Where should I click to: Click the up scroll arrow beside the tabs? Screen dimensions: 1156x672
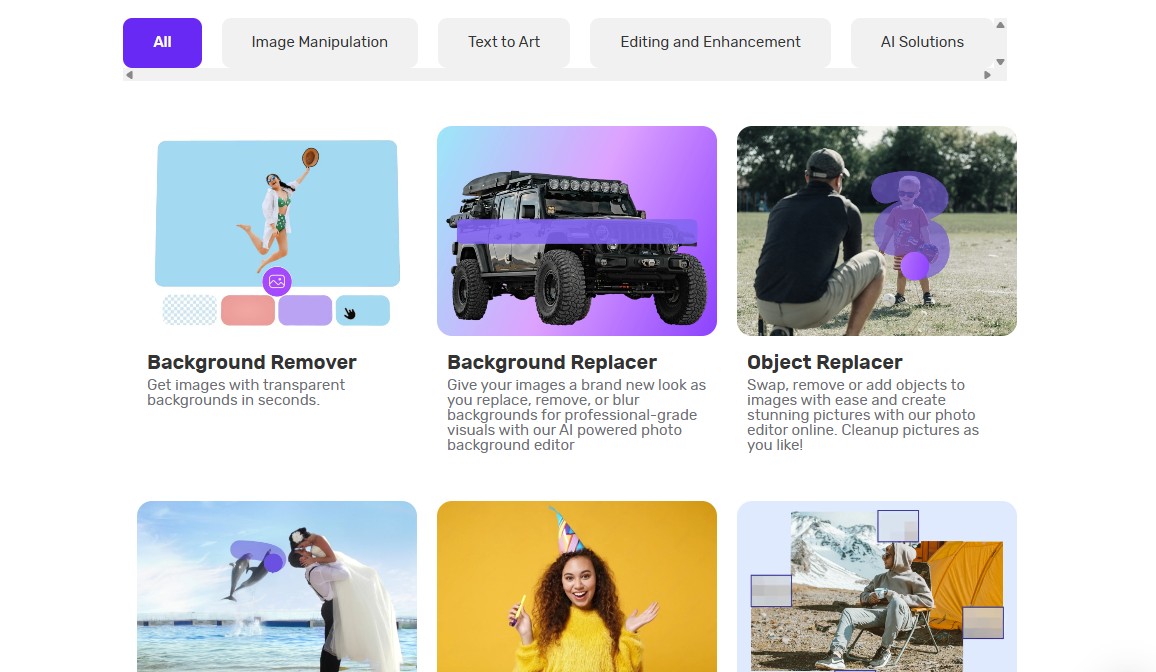pos(1000,25)
